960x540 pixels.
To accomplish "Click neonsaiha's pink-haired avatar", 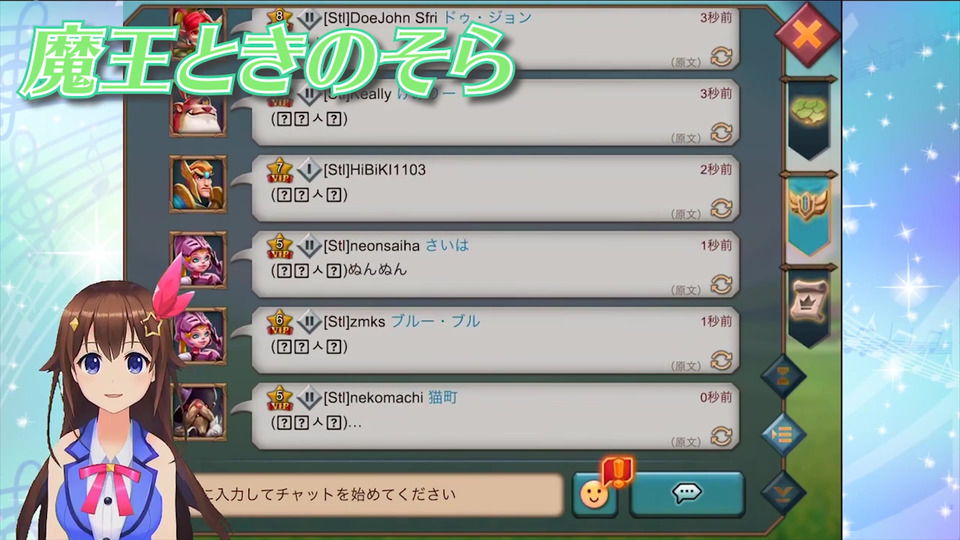I will (198, 260).
